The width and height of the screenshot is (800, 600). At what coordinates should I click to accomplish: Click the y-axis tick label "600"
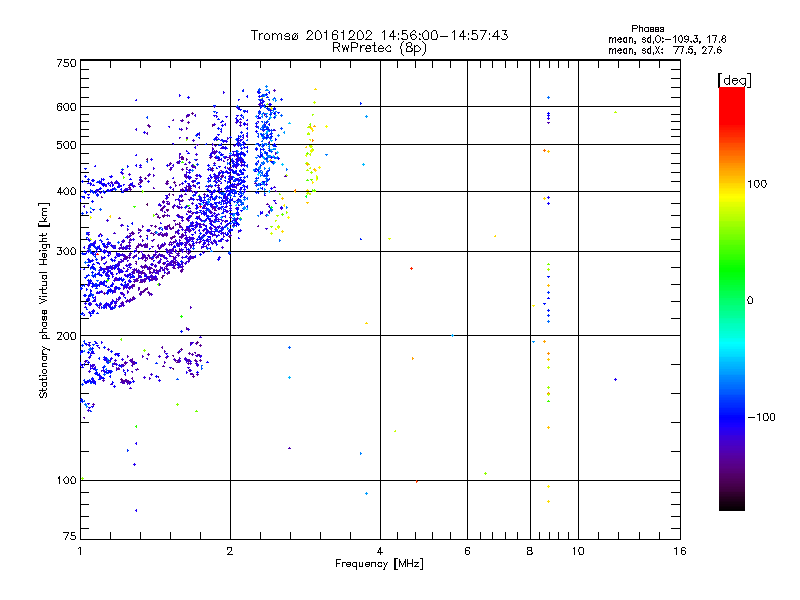(66, 107)
